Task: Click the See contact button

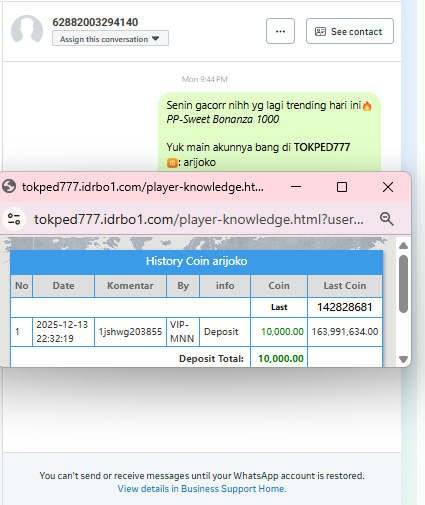Action: point(350,31)
